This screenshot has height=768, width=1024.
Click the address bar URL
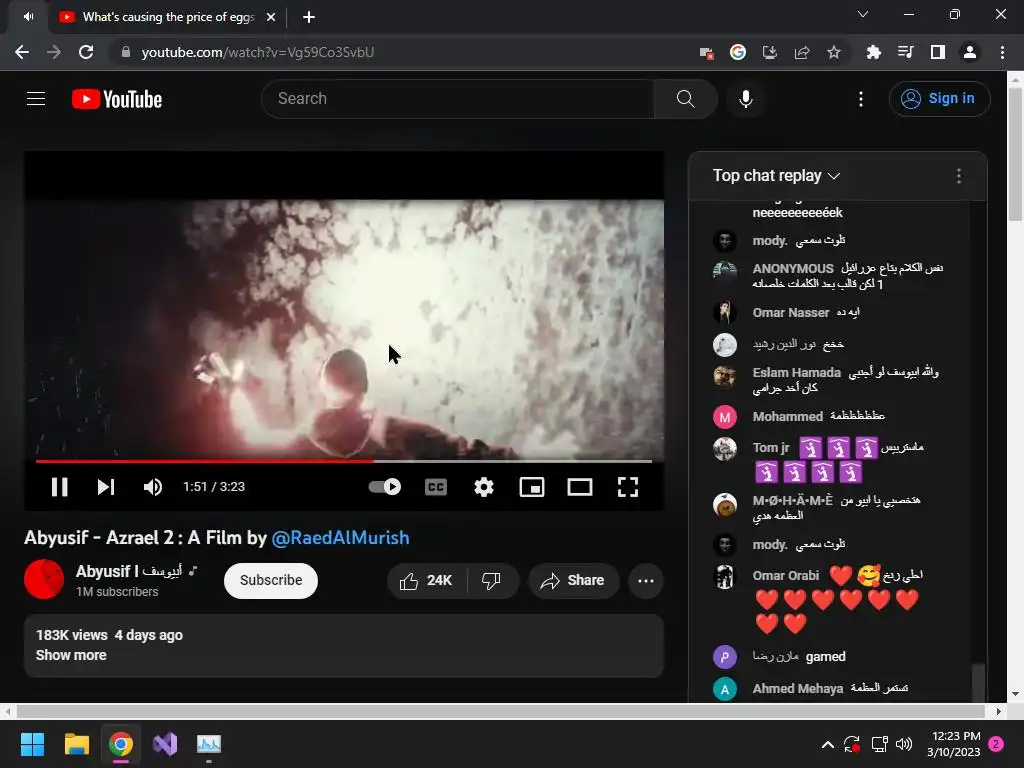(x=258, y=52)
